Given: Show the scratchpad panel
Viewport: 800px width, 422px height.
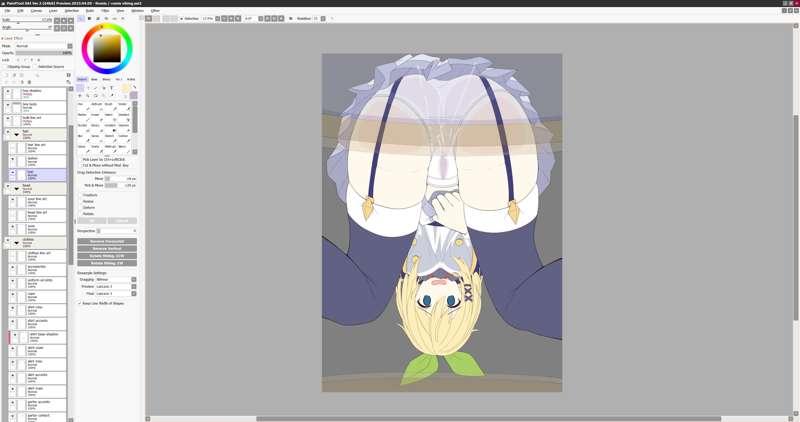Looking at the screenshot, I should pyautogui.click(x=122, y=18).
